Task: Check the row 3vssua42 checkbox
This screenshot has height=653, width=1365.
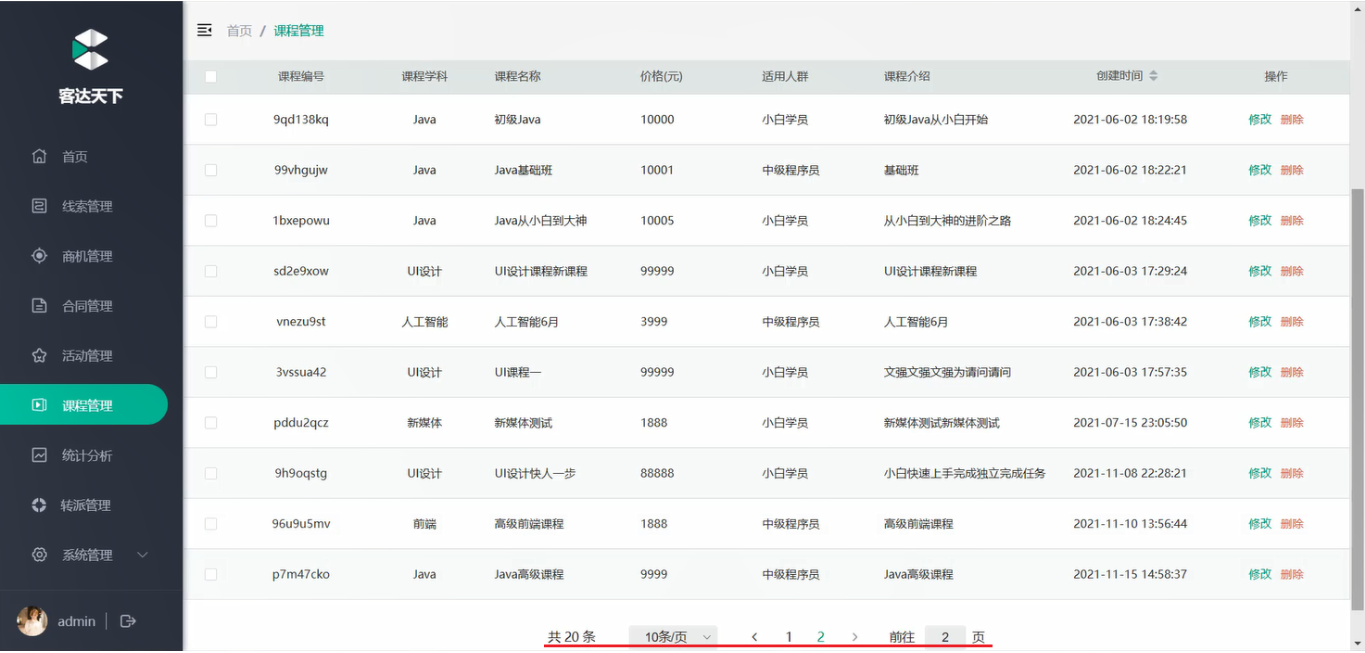Action: click(x=210, y=372)
